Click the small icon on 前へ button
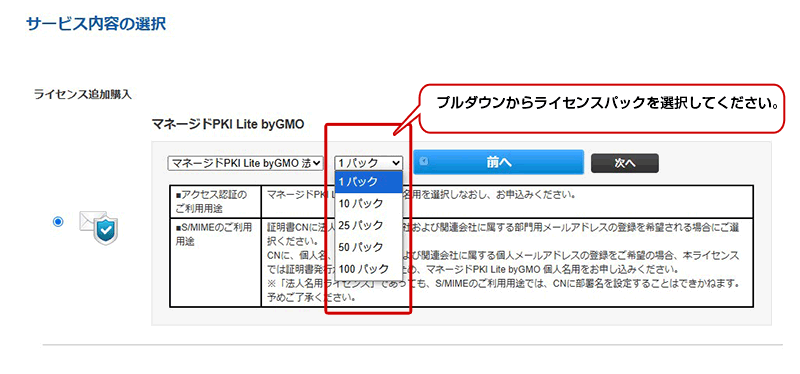 pos(423,160)
